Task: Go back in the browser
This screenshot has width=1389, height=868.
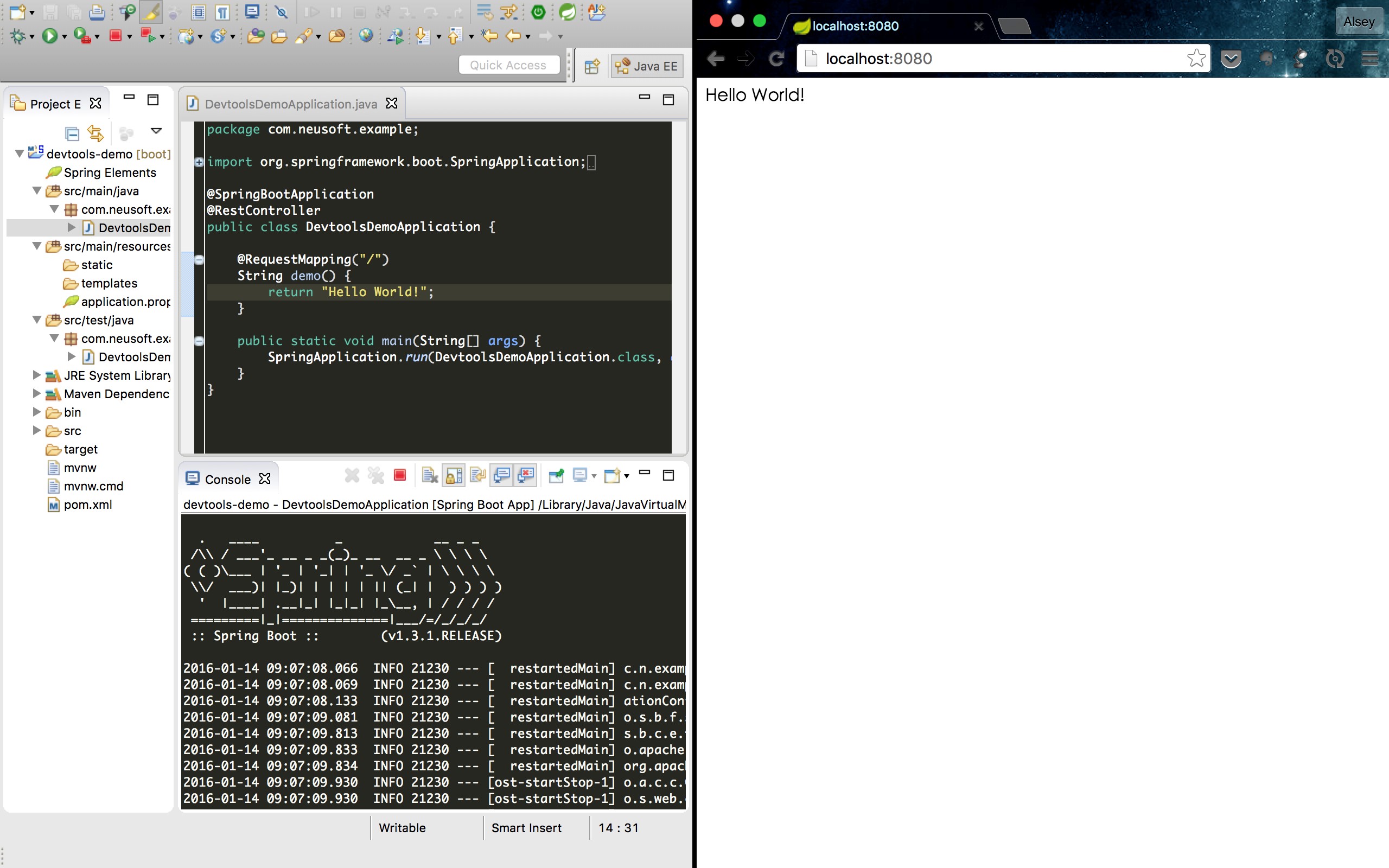Action: click(x=716, y=59)
